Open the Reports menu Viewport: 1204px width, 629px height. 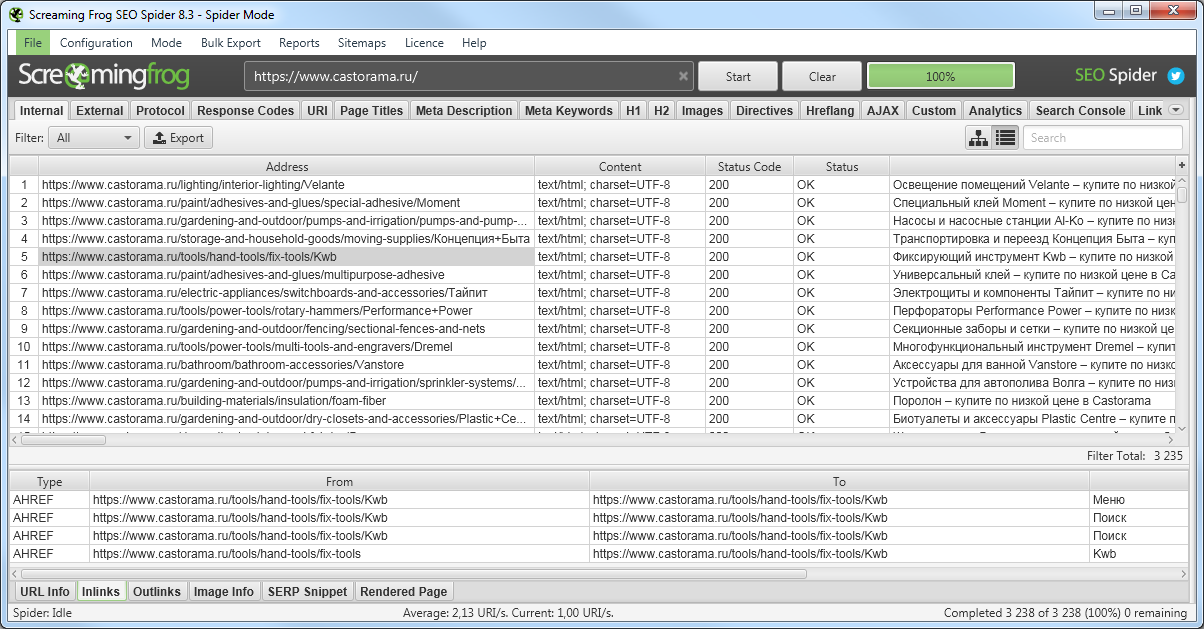coord(299,43)
